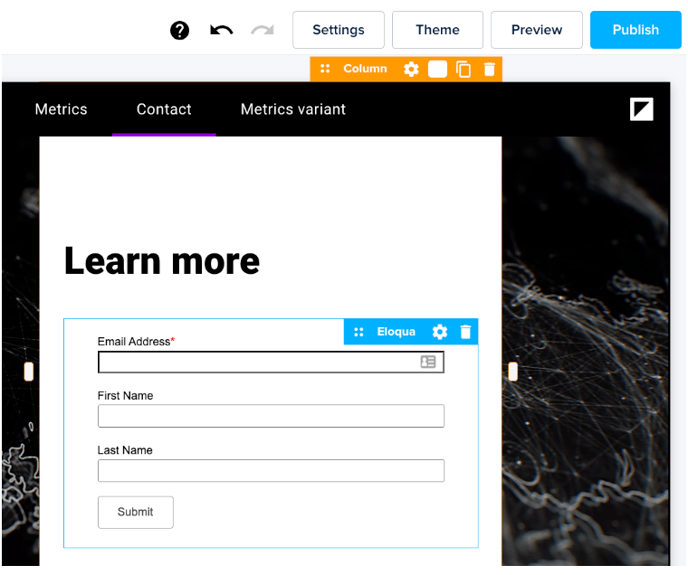Image resolution: width=688 pixels, height=575 pixels.
Task: Open Column settings gear
Action: pyautogui.click(x=411, y=69)
